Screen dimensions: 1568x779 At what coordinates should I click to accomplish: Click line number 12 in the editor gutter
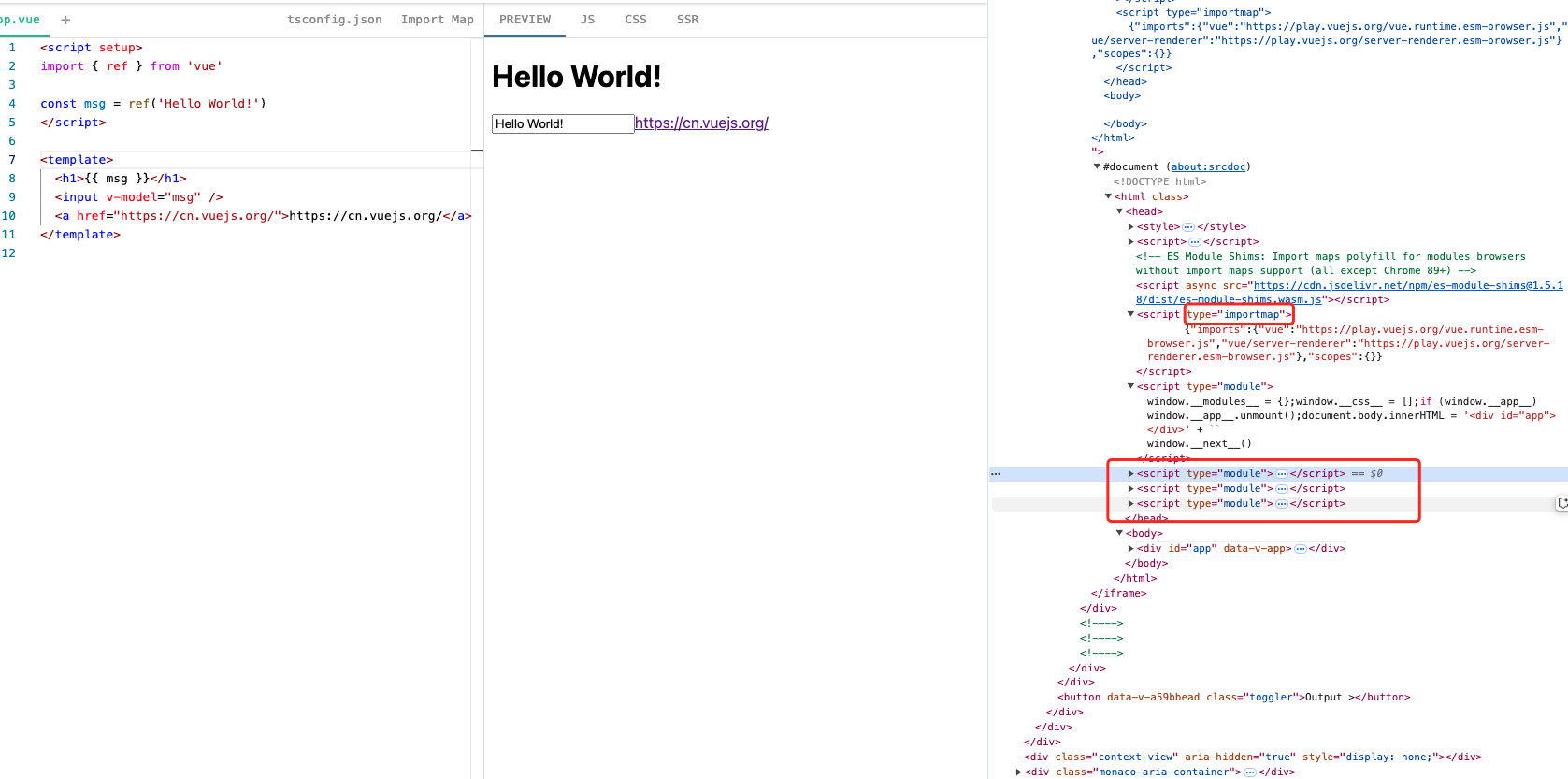tap(8, 253)
